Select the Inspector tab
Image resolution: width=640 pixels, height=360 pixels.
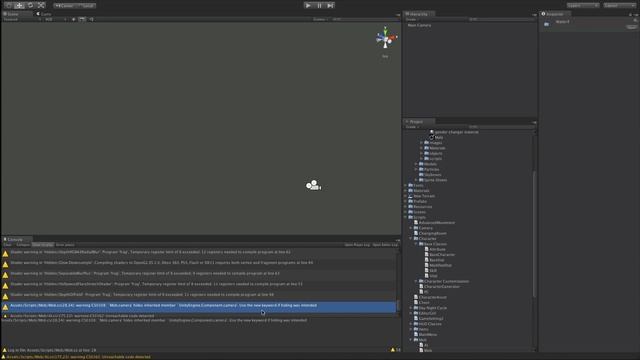(555, 14)
